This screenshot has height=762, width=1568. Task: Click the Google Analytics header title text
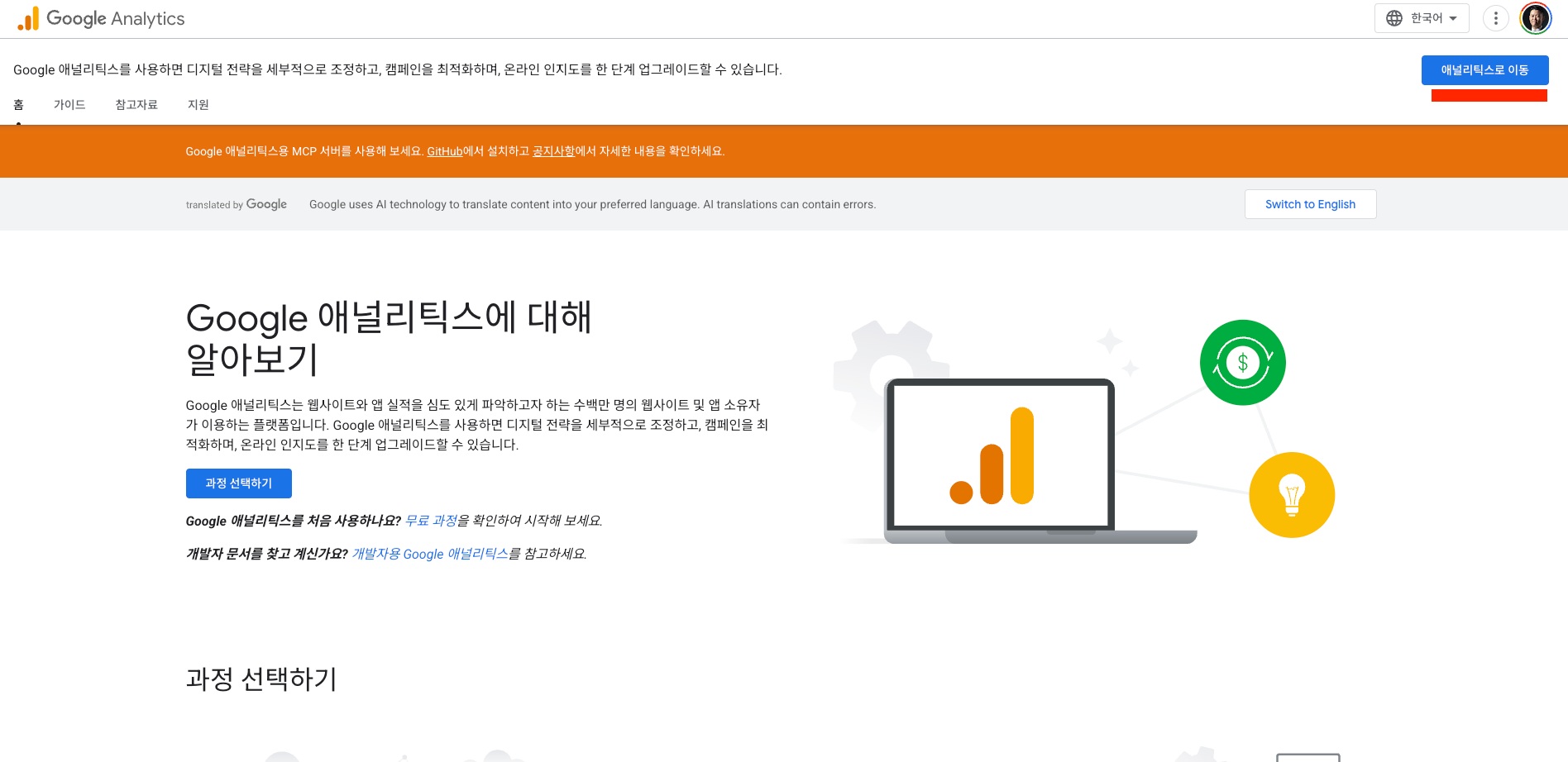[116, 18]
